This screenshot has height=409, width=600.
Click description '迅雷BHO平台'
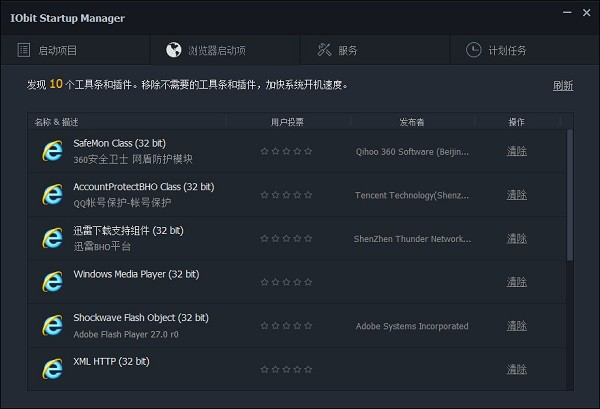click(x=102, y=246)
